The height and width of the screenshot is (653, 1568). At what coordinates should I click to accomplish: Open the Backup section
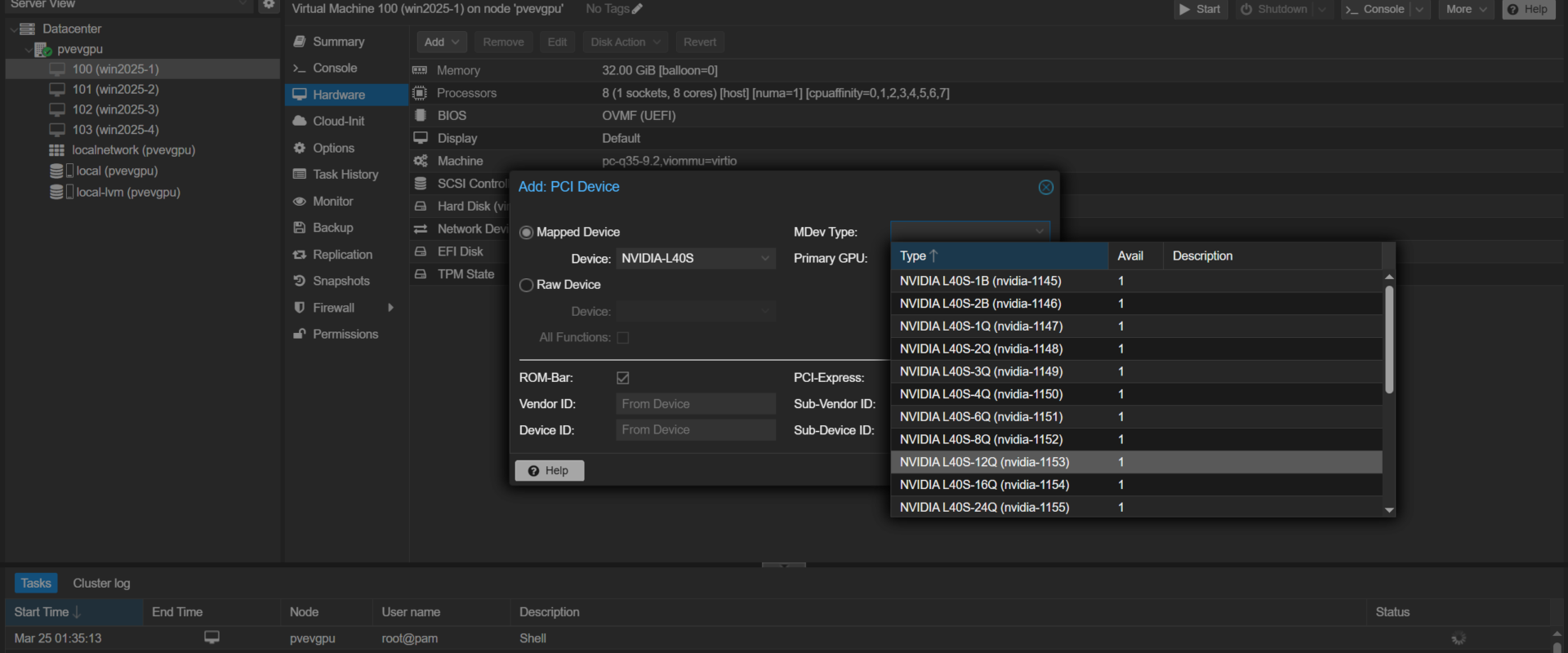pyautogui.click(x=346, y=228)
